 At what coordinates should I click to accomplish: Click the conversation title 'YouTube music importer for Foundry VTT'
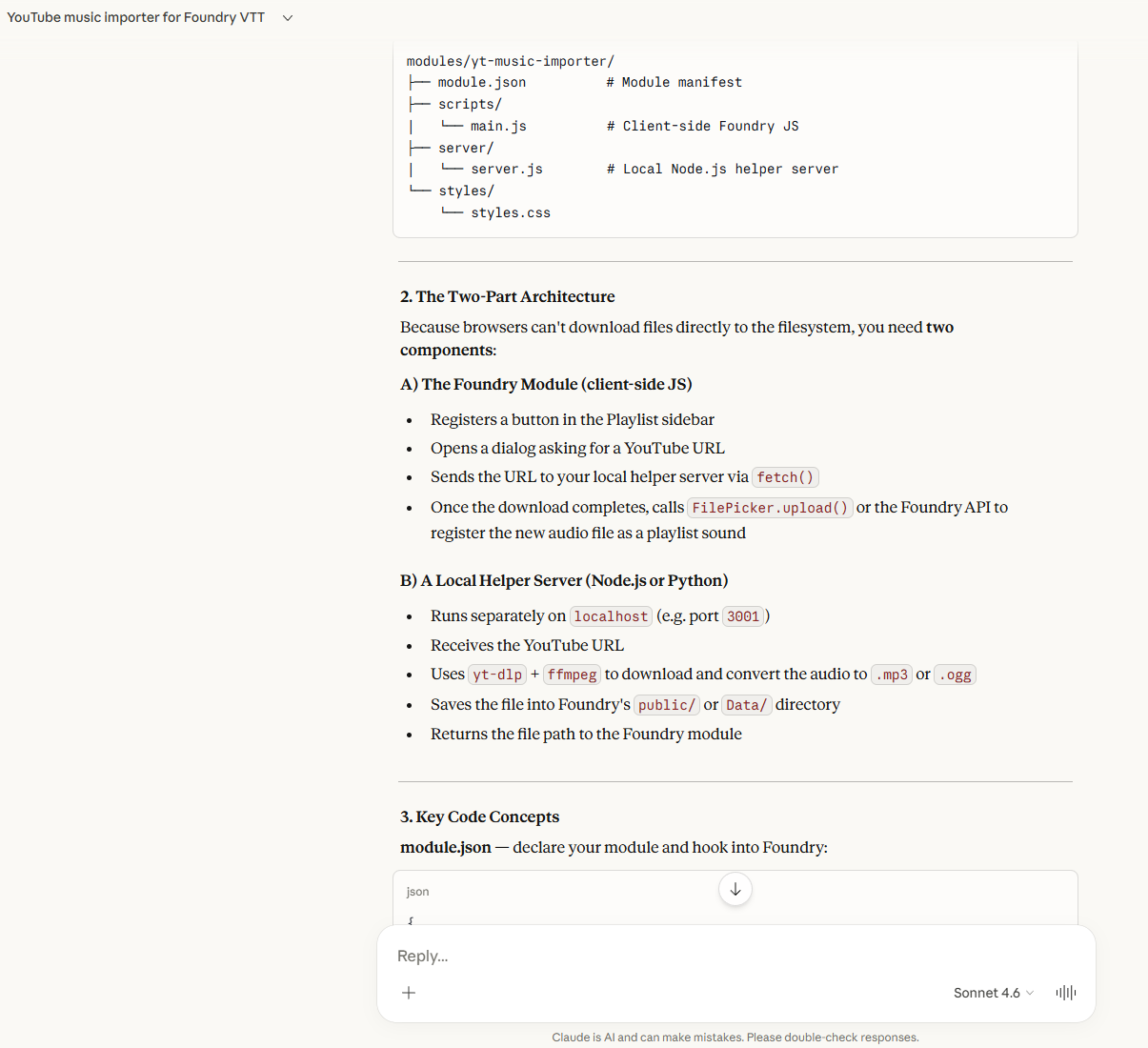click(136, 18)
